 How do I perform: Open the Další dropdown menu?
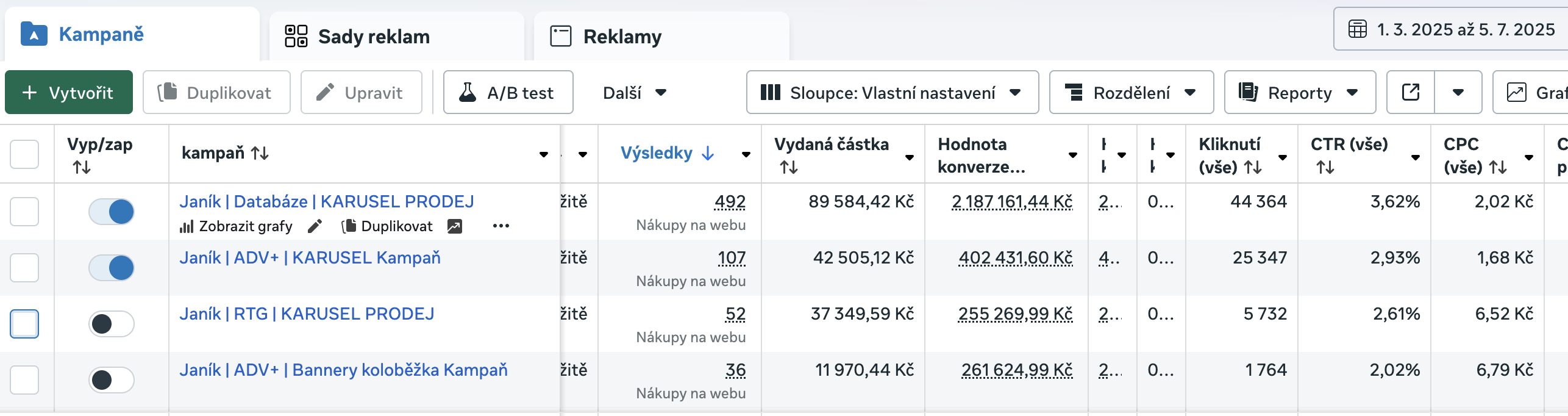point(634,93)
